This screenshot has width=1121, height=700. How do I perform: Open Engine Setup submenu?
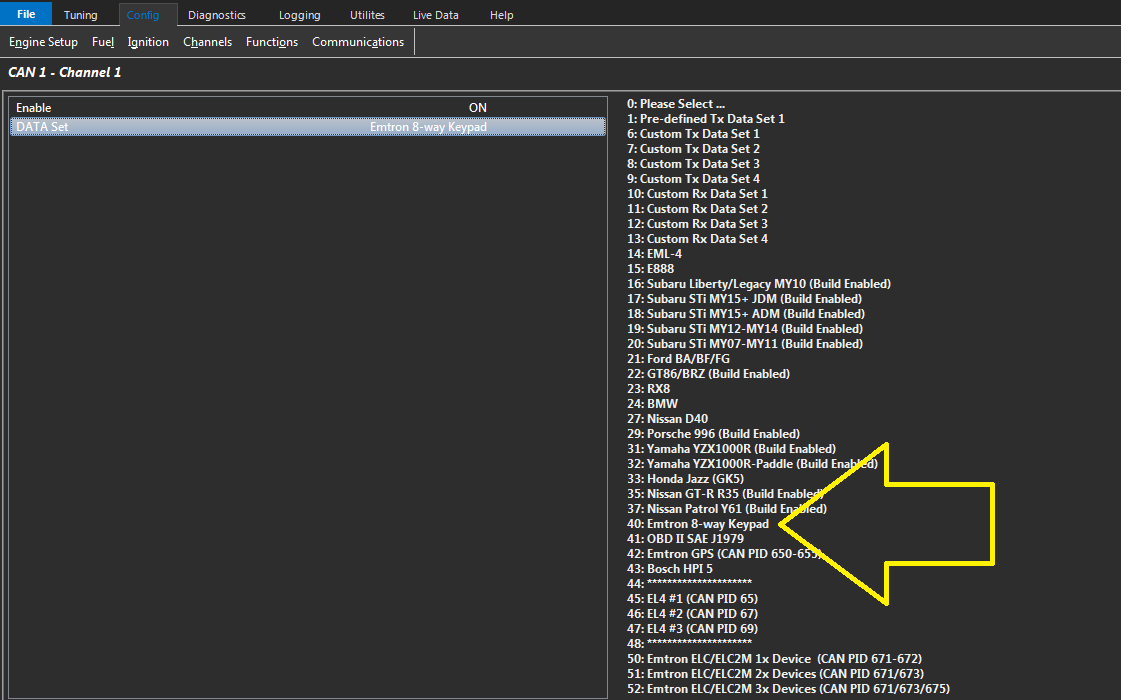[x=44, y=42]
